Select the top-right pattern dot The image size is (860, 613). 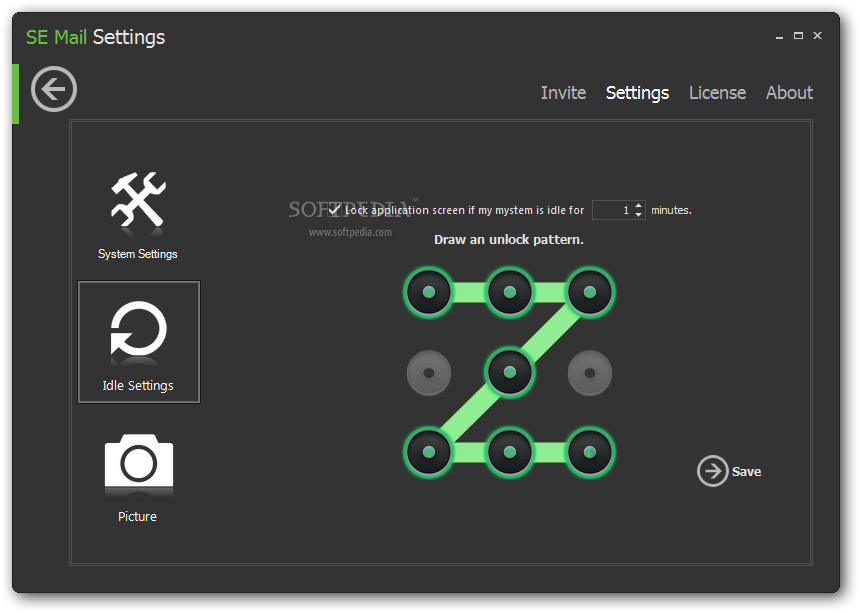[x=590, y=292]
